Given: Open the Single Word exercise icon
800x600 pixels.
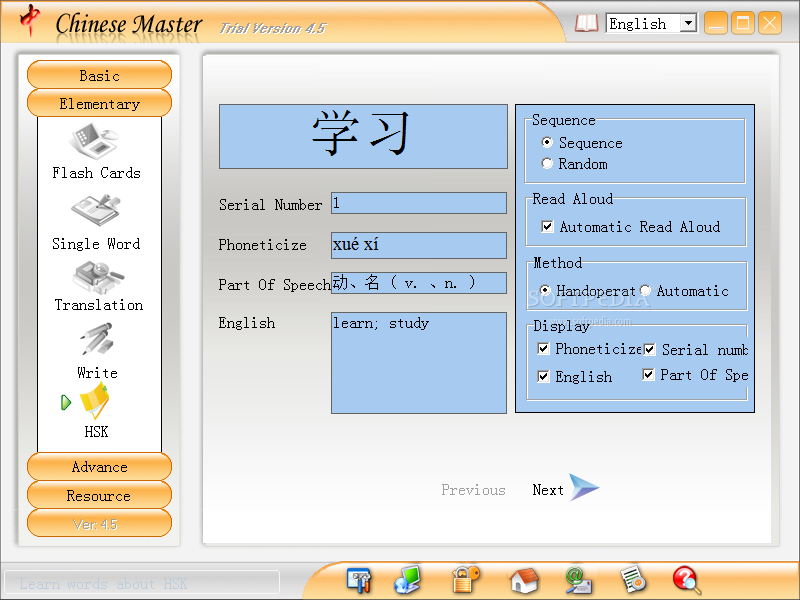Looking at the screenshot, I should point(96,210).
